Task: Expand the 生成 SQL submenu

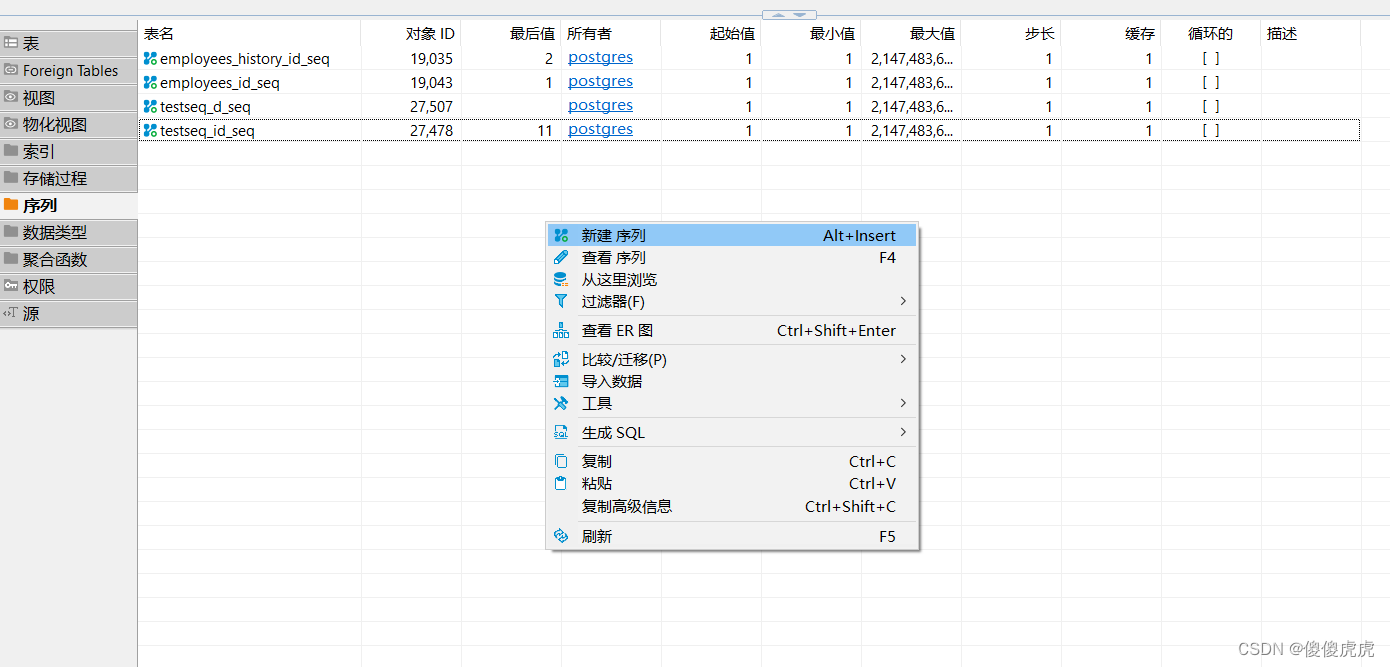Action: tap(901, 432)
